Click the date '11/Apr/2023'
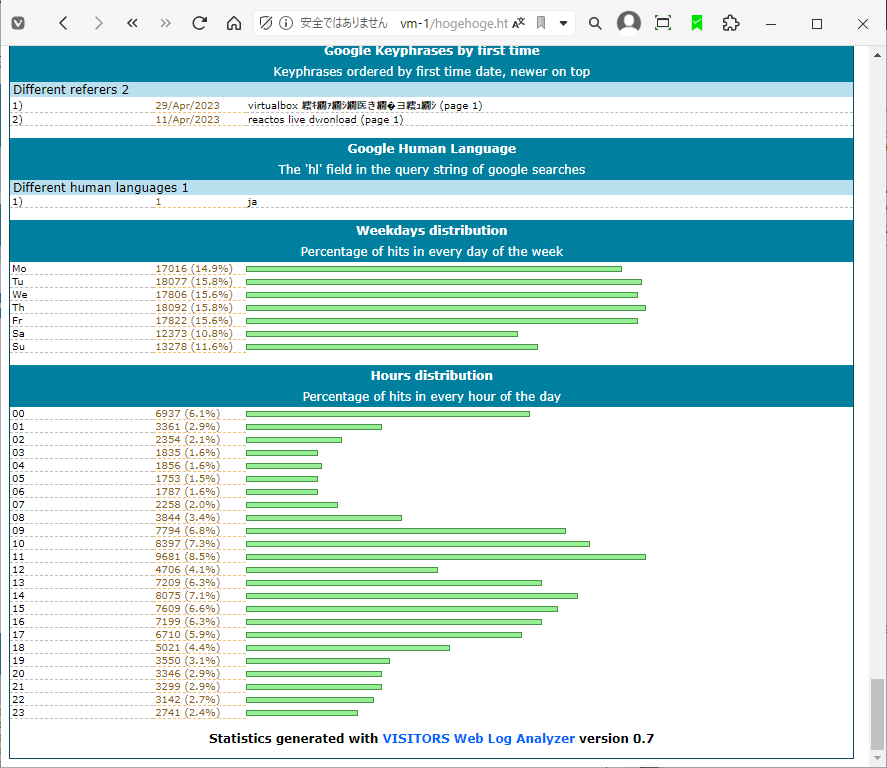The width and height of the screenshot is (887, 768). click(187, 120)
